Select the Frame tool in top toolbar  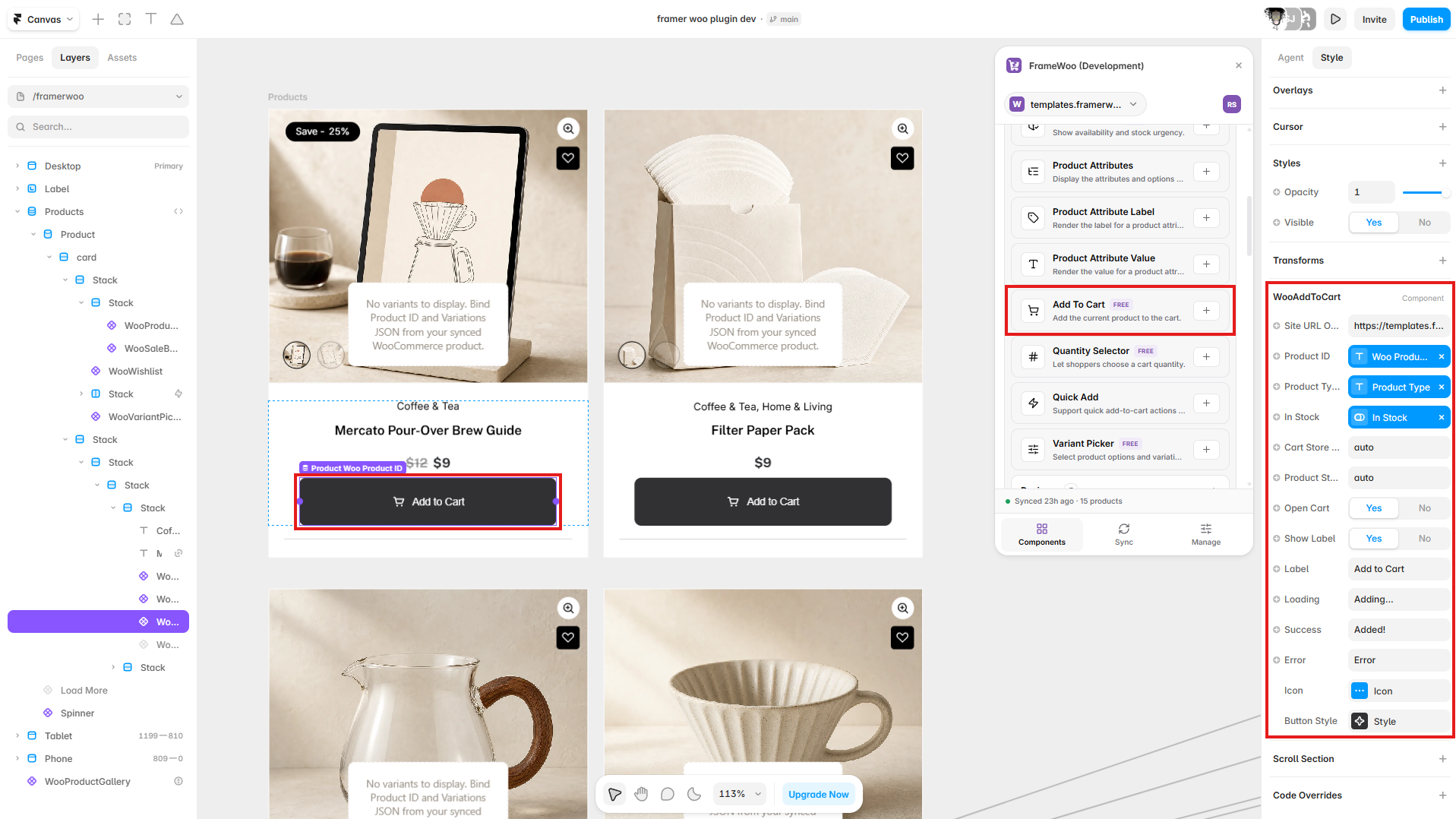(x=125, y=19)
